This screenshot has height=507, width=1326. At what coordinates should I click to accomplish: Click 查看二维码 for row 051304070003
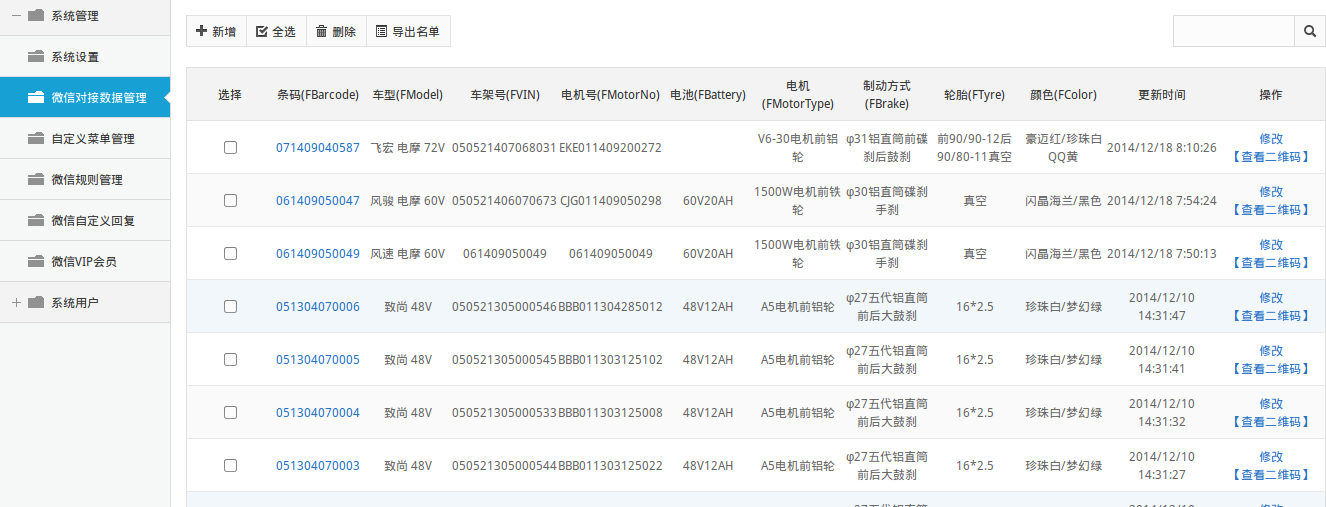[x=1271, y=475]
